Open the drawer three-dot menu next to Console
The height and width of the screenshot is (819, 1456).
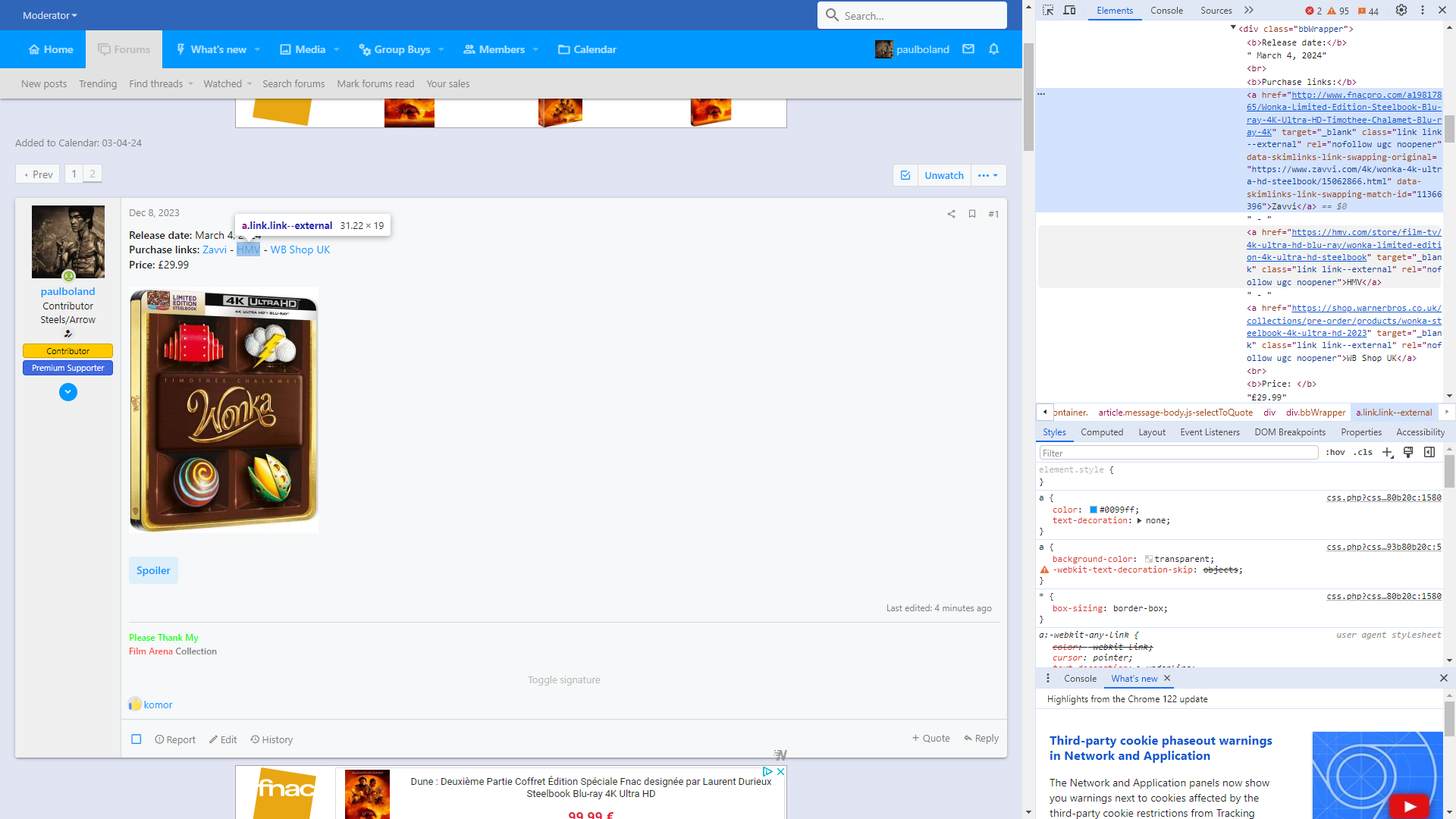(x=1048, y=679)
